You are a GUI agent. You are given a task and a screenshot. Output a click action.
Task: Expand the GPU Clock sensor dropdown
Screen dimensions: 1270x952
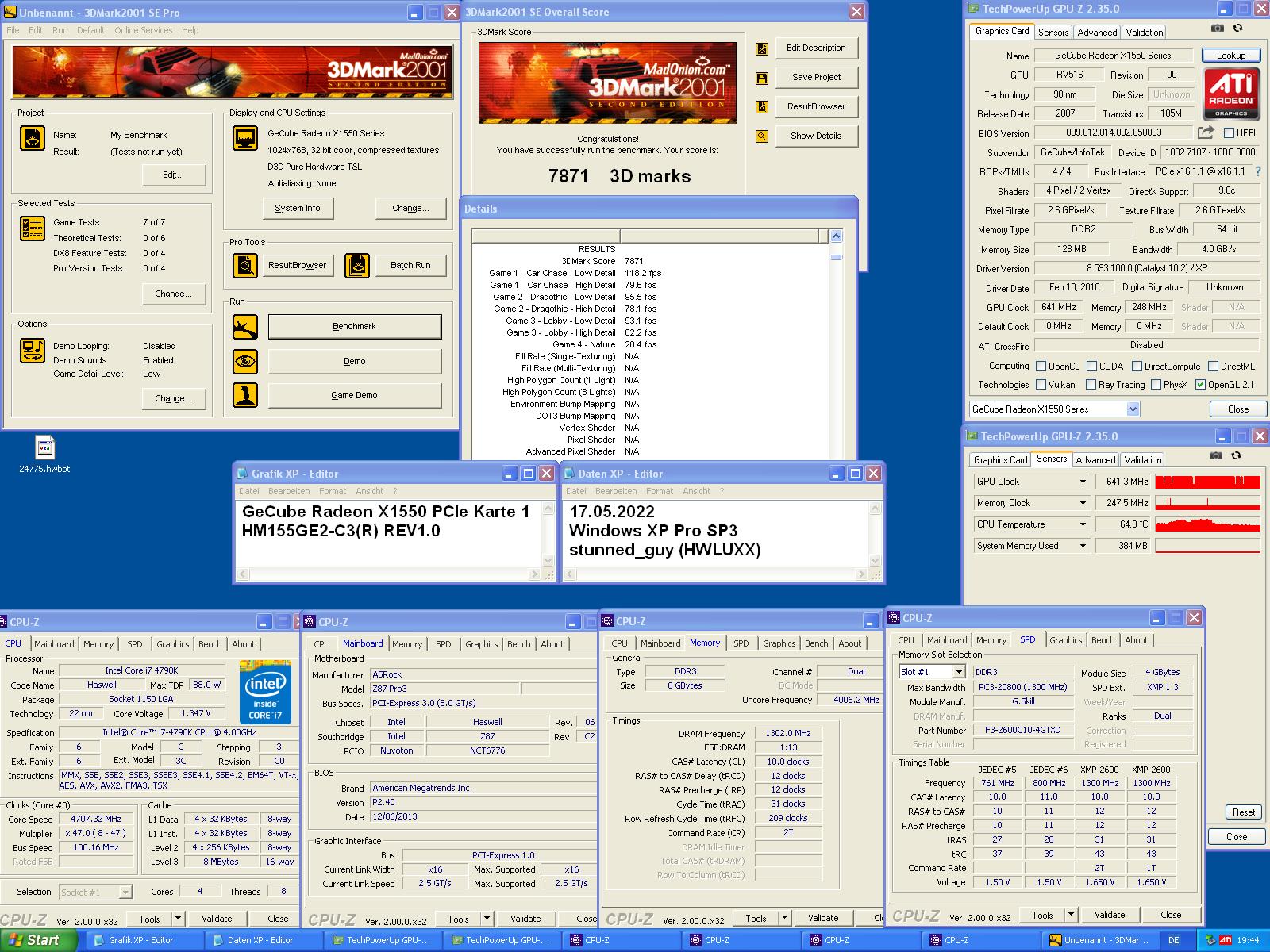coord(1082,482)
